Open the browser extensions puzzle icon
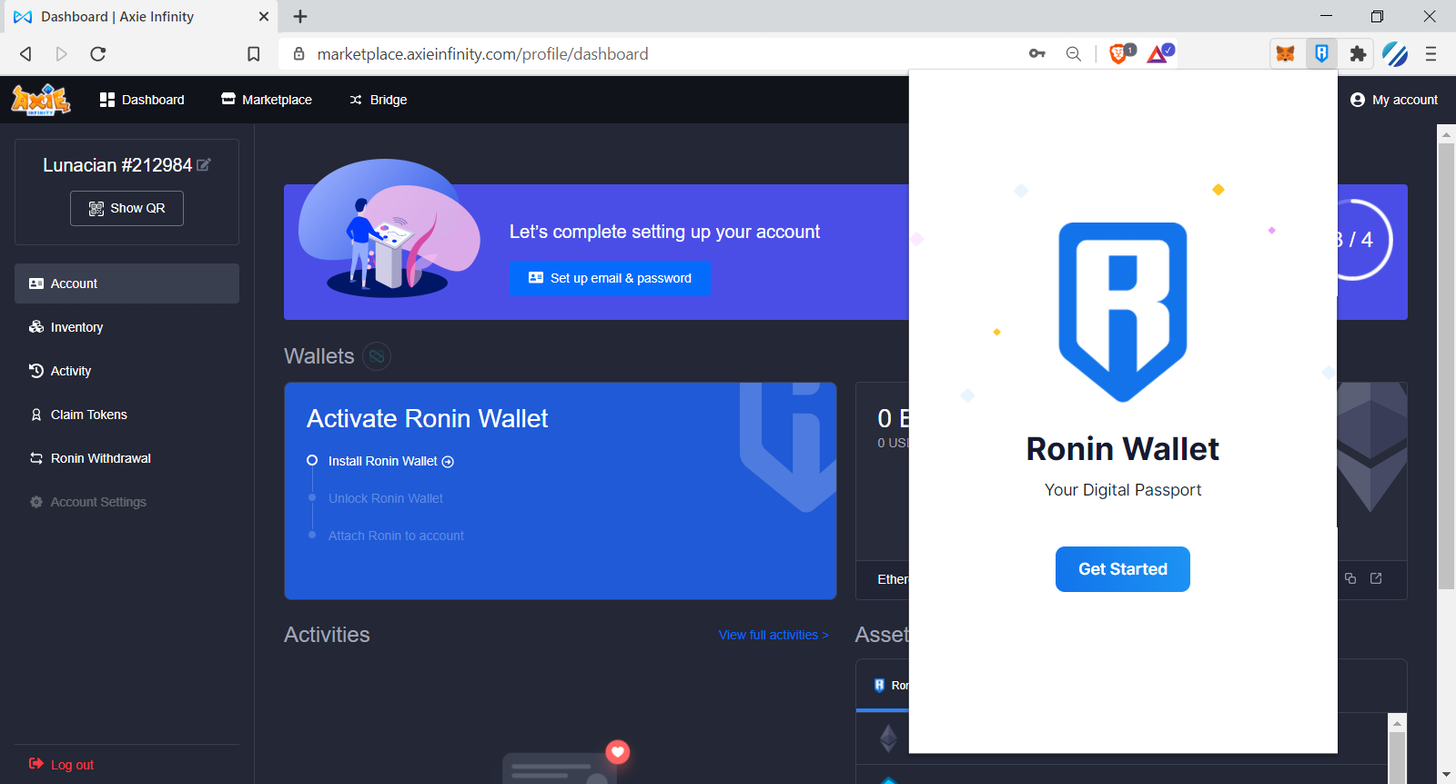1456x784 pixels. [x=1357, y=54]
